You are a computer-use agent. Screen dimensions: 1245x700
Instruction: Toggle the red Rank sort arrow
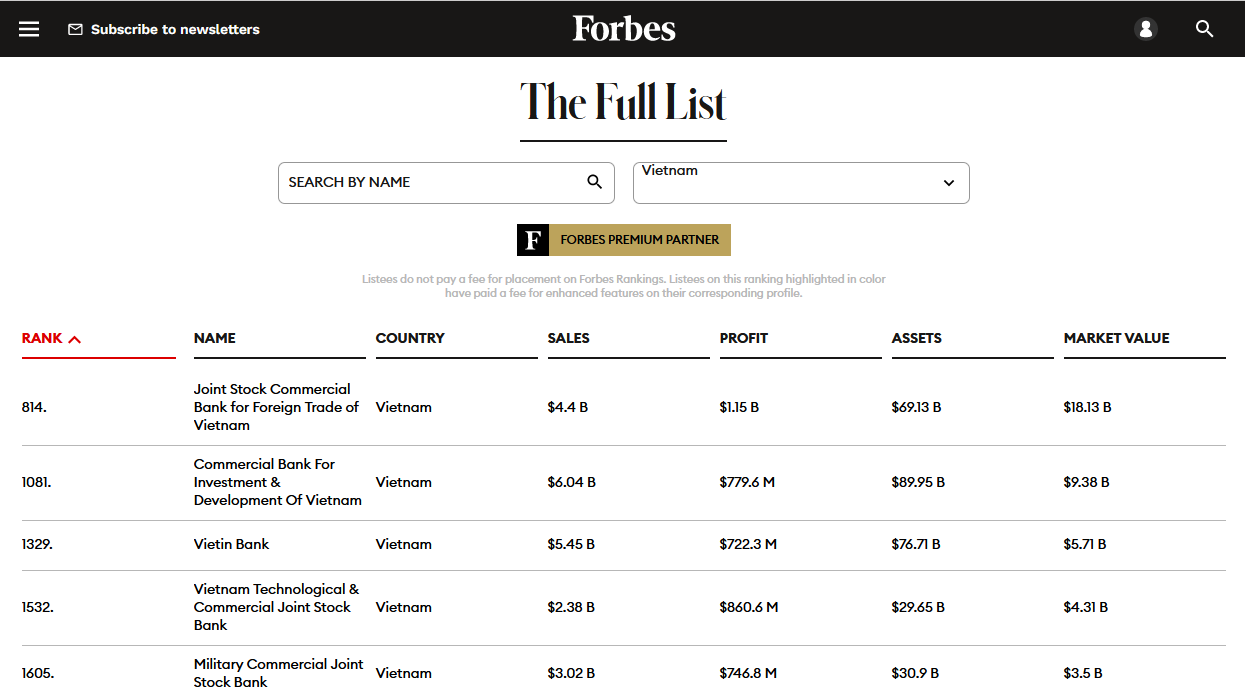click(x=75, y=339)
